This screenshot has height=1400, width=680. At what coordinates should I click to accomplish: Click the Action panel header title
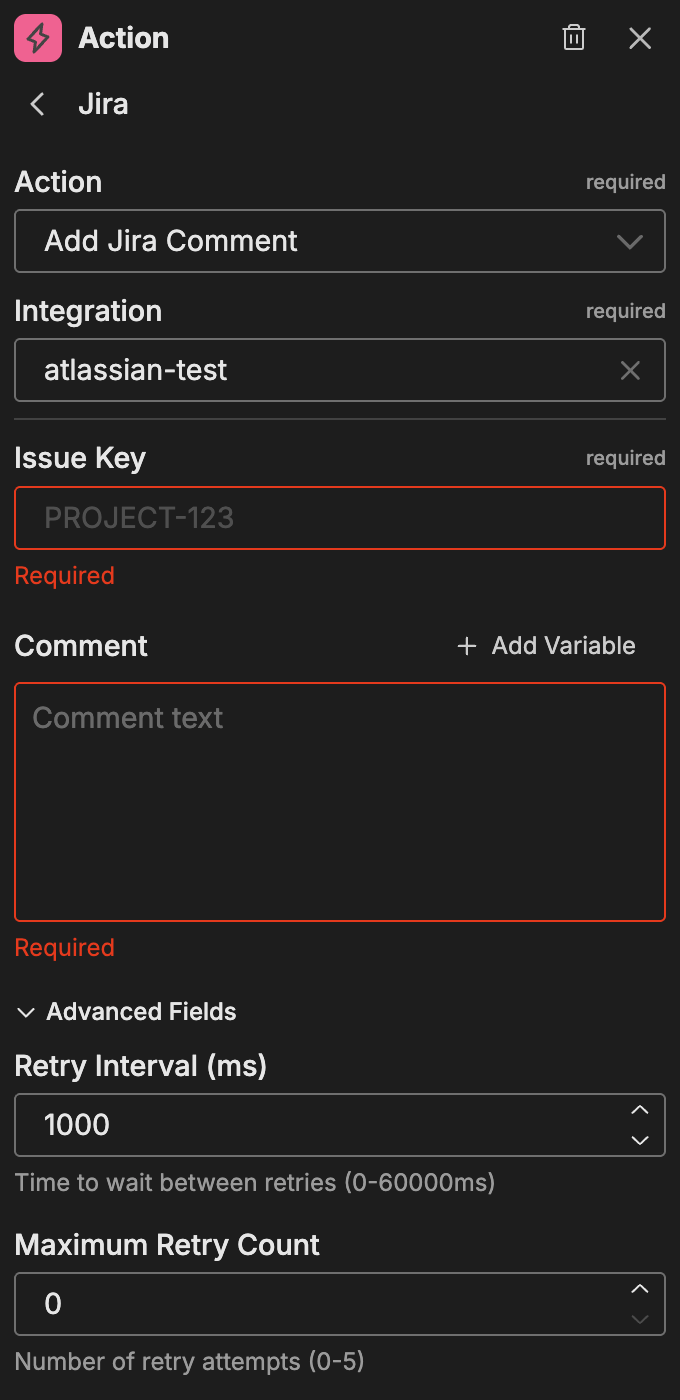123,37
